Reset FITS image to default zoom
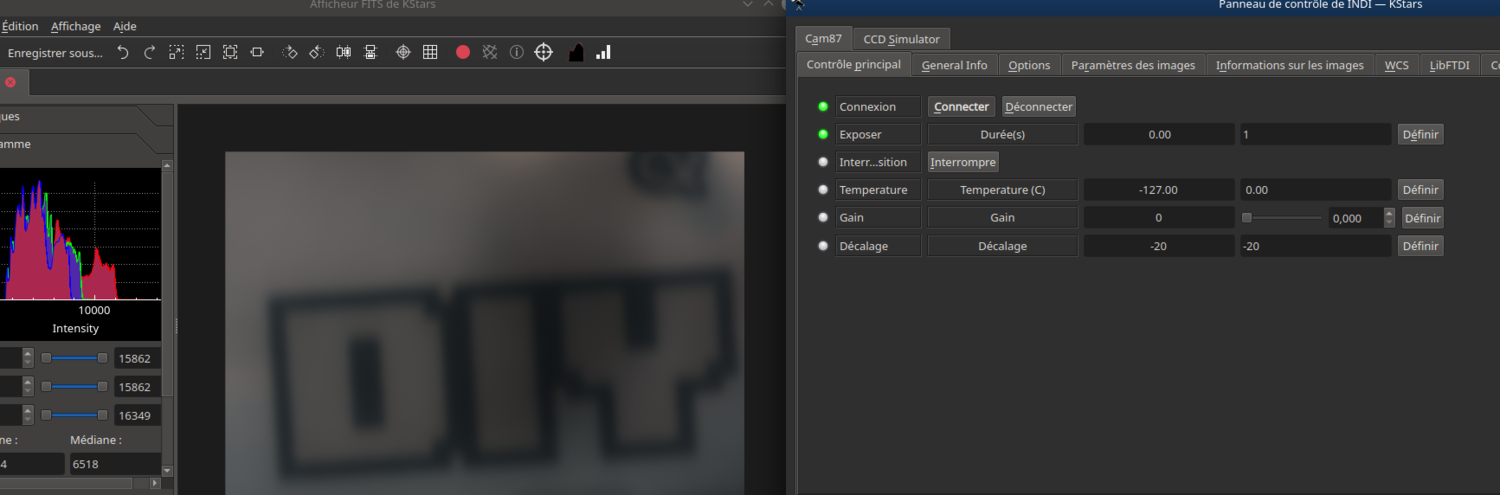 pos(230,52)
